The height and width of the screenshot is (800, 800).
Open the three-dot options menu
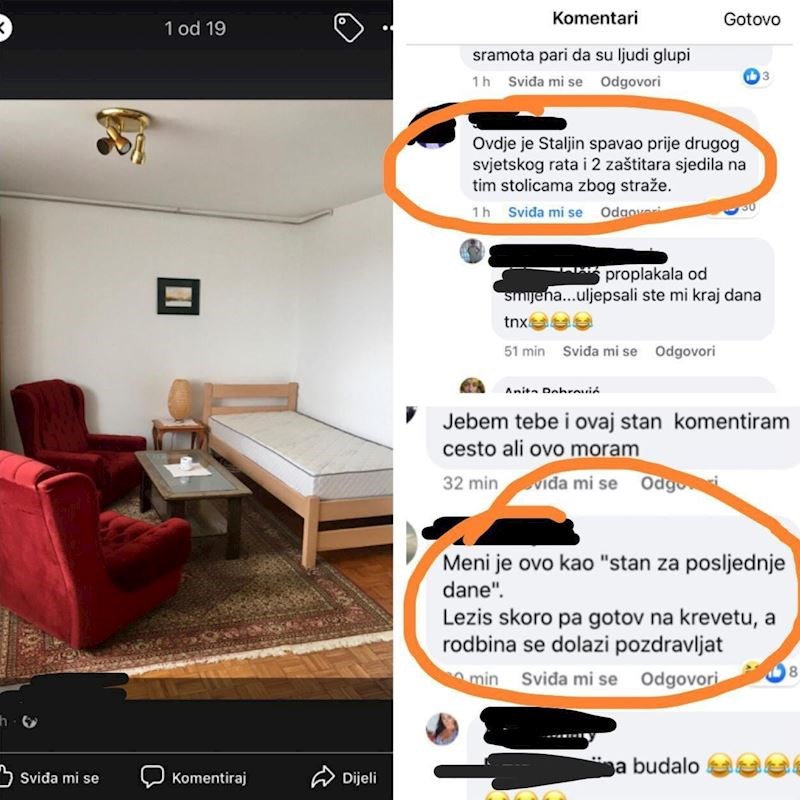click(x=388, y=28)
